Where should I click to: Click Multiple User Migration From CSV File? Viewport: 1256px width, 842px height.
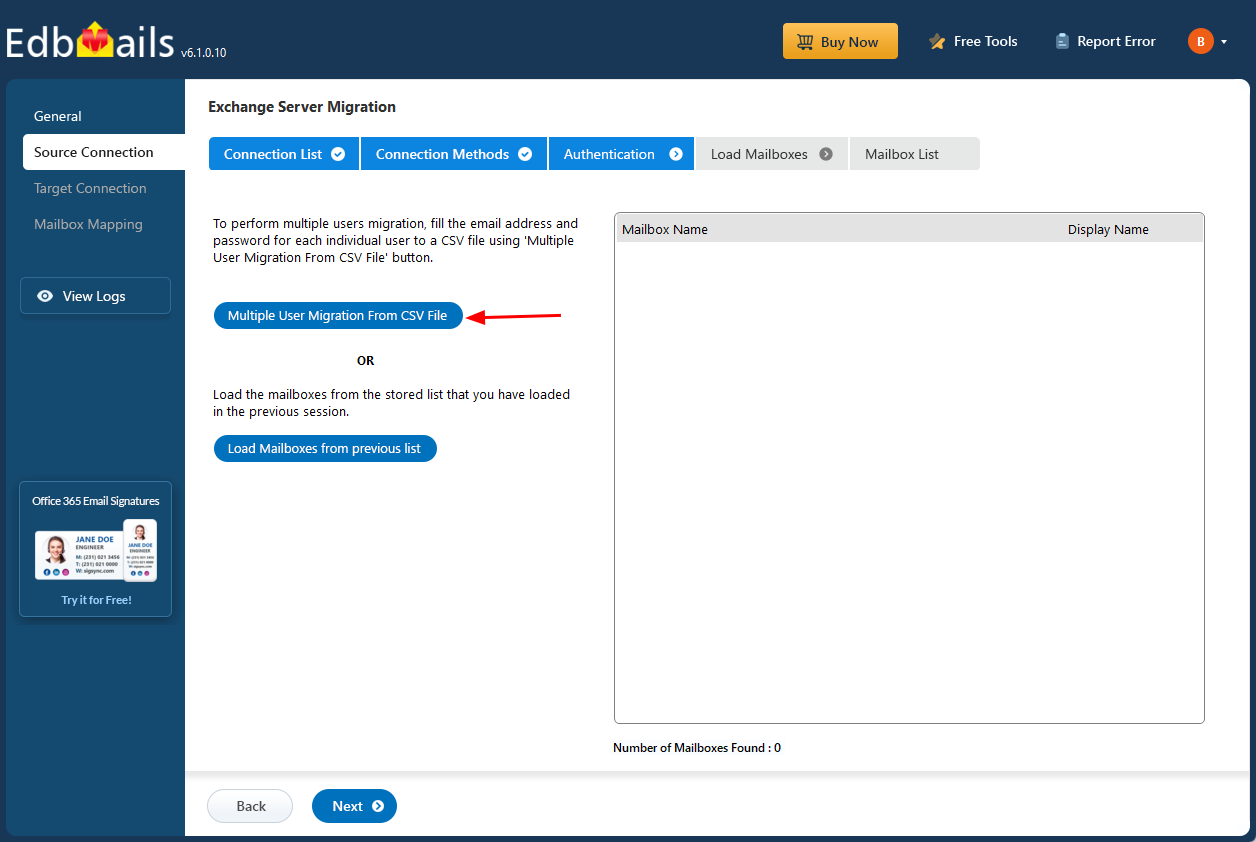[338, 316]
